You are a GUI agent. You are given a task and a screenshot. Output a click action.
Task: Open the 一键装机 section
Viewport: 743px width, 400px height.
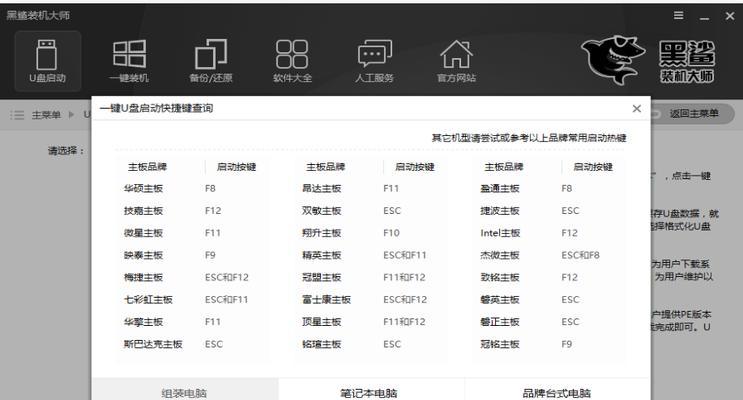tap(129, 61)
